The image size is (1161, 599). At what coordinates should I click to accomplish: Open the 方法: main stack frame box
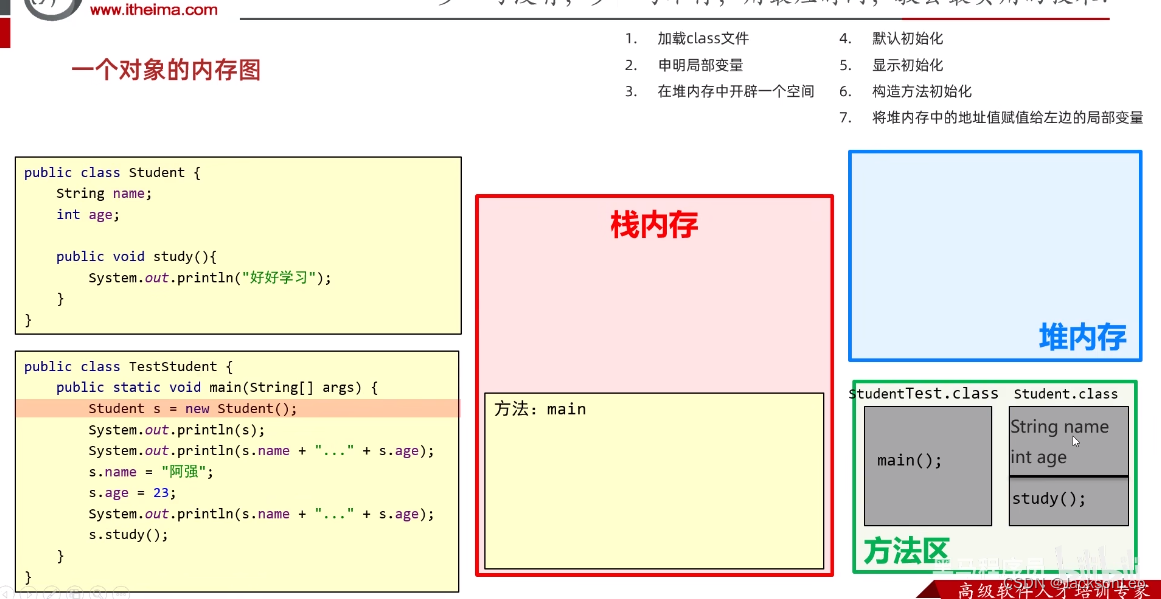(x=654, y=480)
